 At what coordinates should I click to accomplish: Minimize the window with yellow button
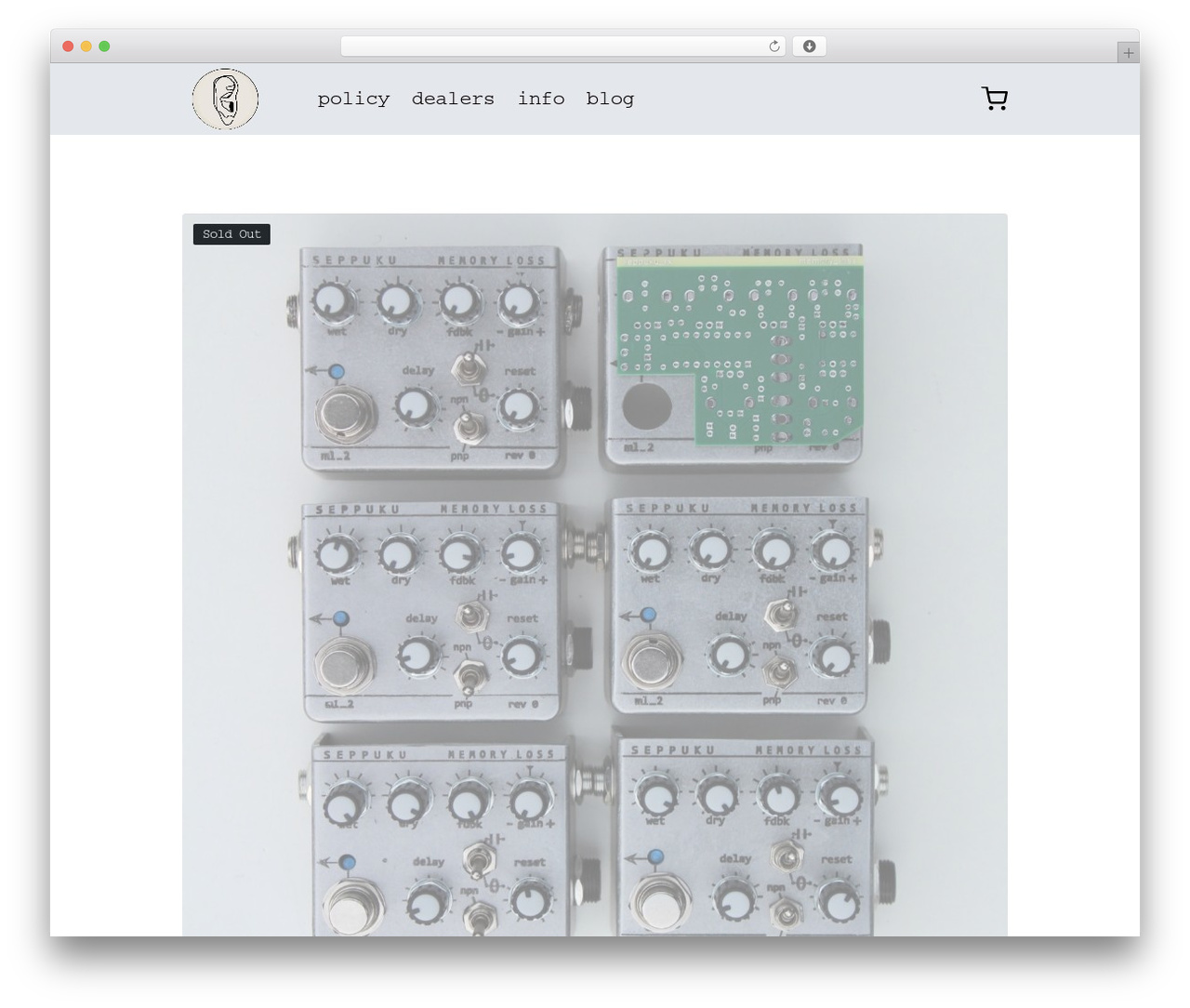[x=86, y=46]
